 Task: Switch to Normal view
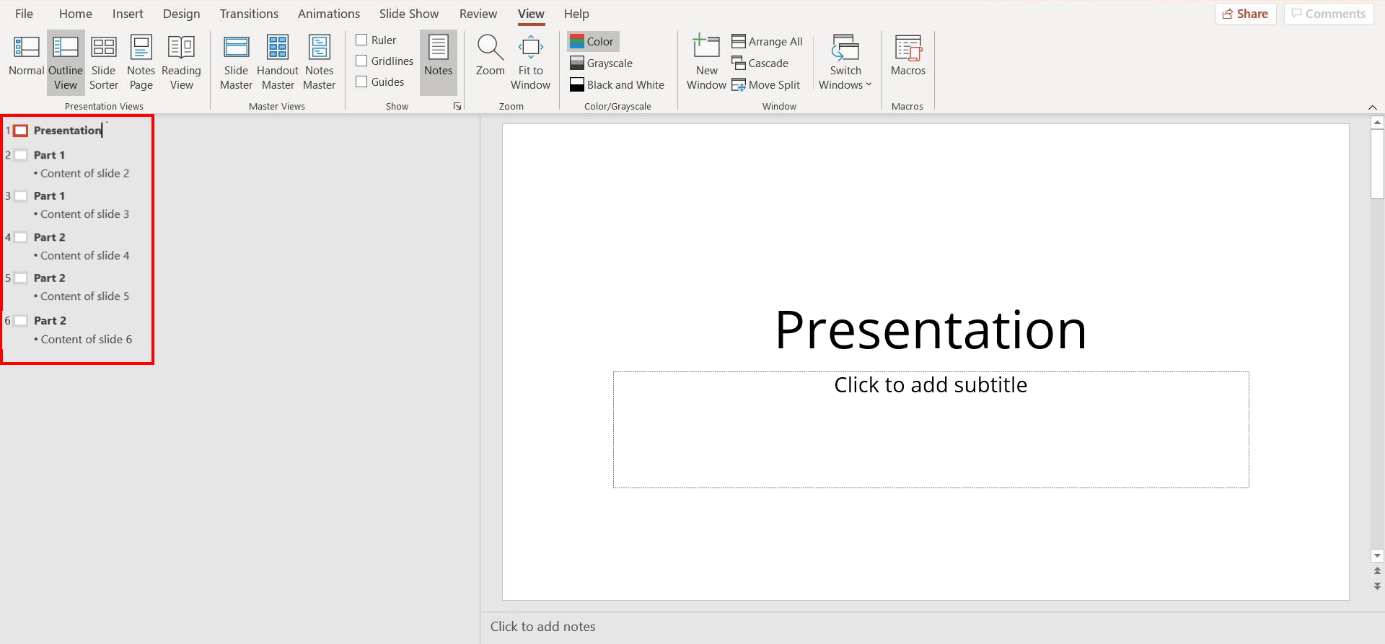coord(25,62)
